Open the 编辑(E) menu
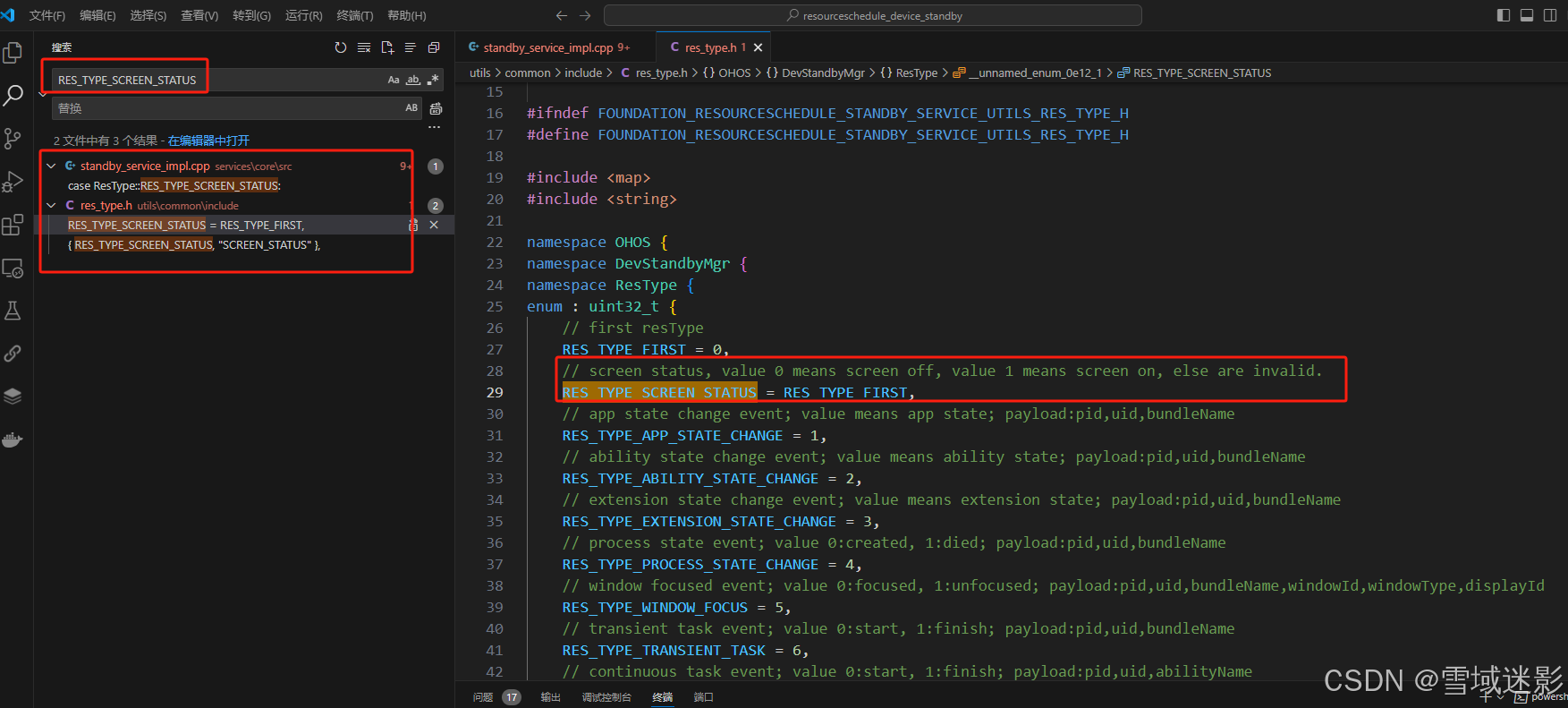The height and width of the screenshot is (708, 1568). pyautogui.click(x=97, y=15)
